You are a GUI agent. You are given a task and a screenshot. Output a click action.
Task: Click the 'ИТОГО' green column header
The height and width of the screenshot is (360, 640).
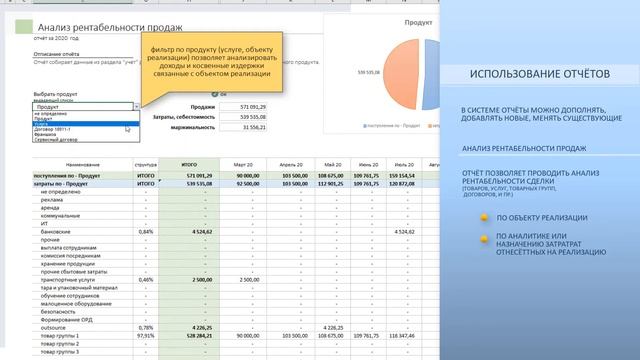189,164
